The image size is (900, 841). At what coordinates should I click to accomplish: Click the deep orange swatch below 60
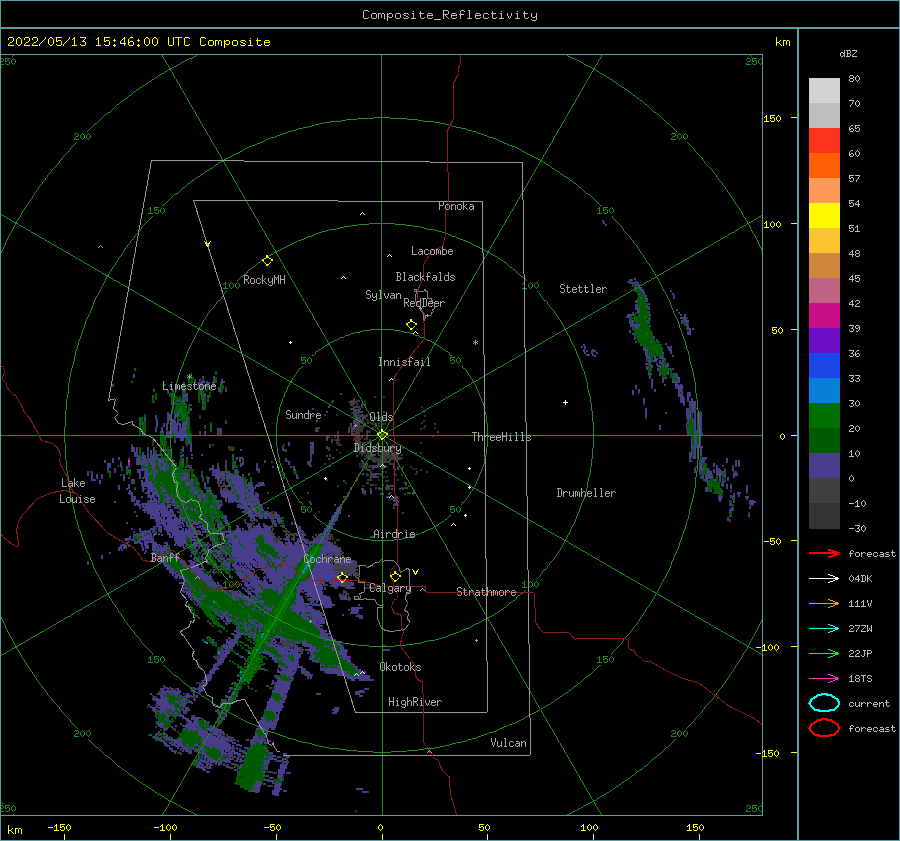(x=824, y=166)
